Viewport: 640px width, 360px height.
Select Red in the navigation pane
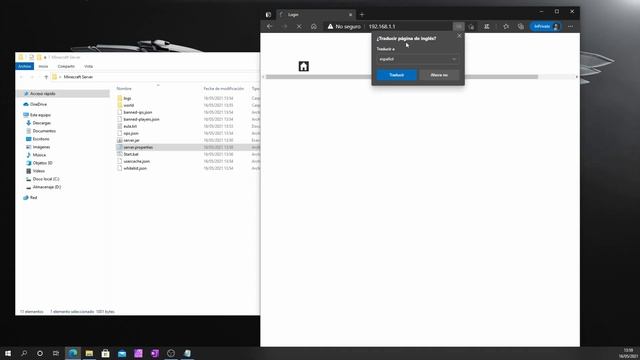(33, 198)
